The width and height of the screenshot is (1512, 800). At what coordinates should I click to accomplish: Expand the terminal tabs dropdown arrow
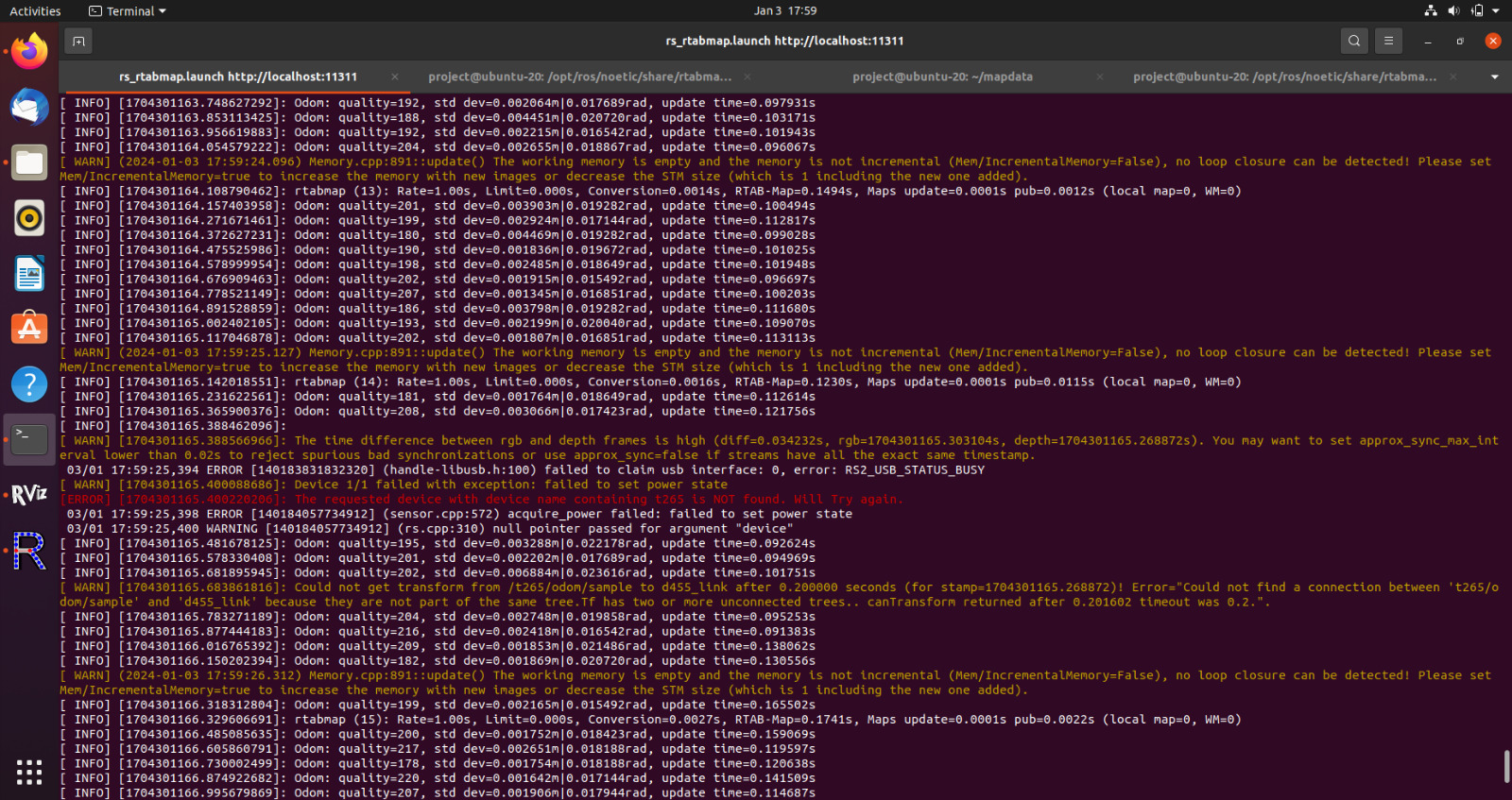point(1494,77)
